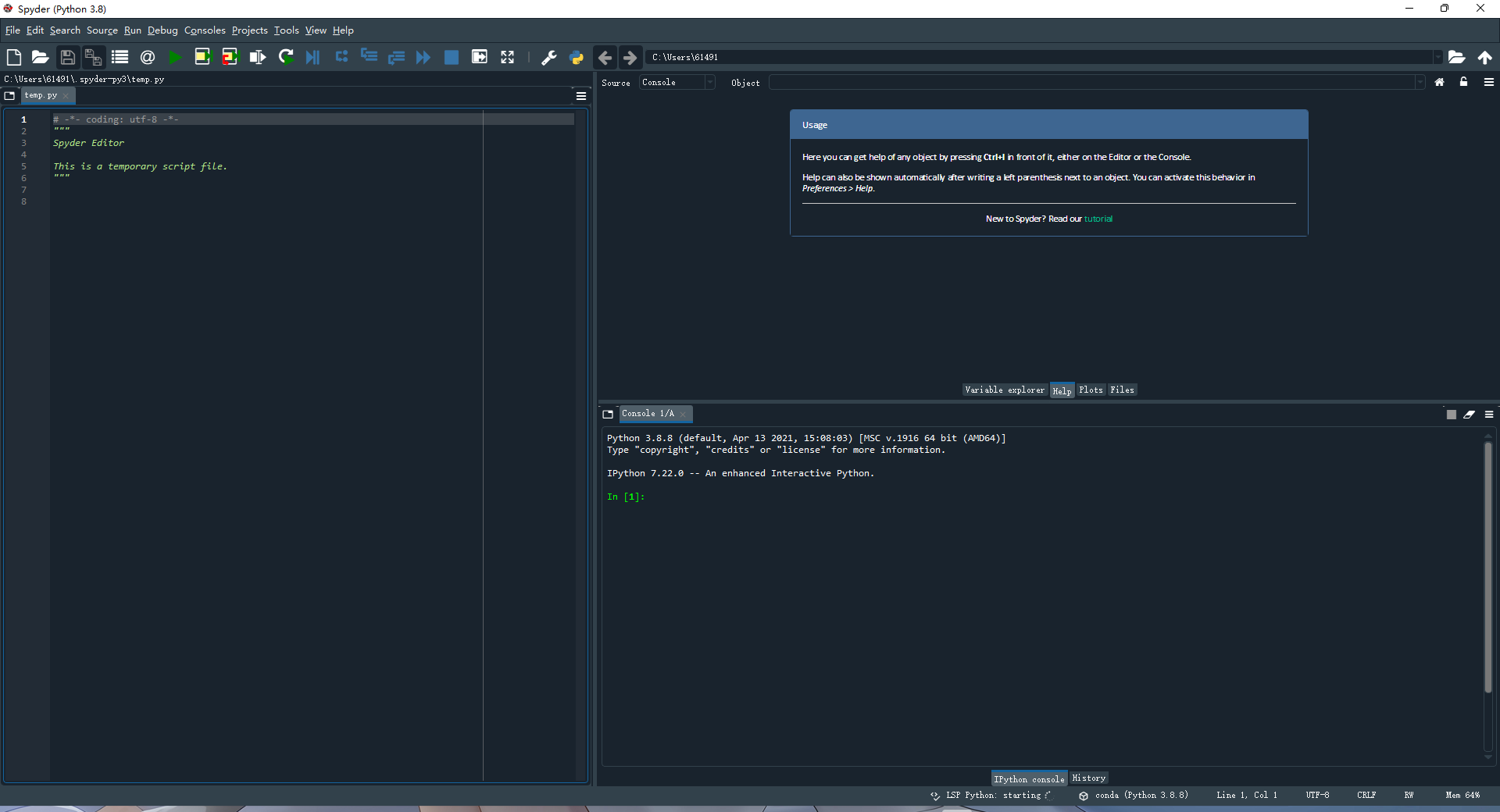
Task: Click the console vertical scrollbar
Action: coord(1488,568)
